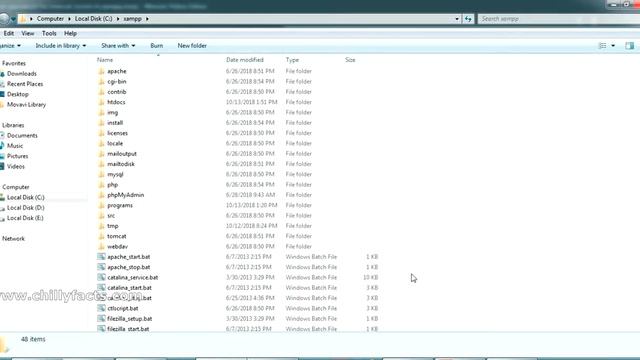Click the filezilla_setup.bat file icon
Image resolution: width=640 pixels, height=360 pixels.
(x=101, y=318)
